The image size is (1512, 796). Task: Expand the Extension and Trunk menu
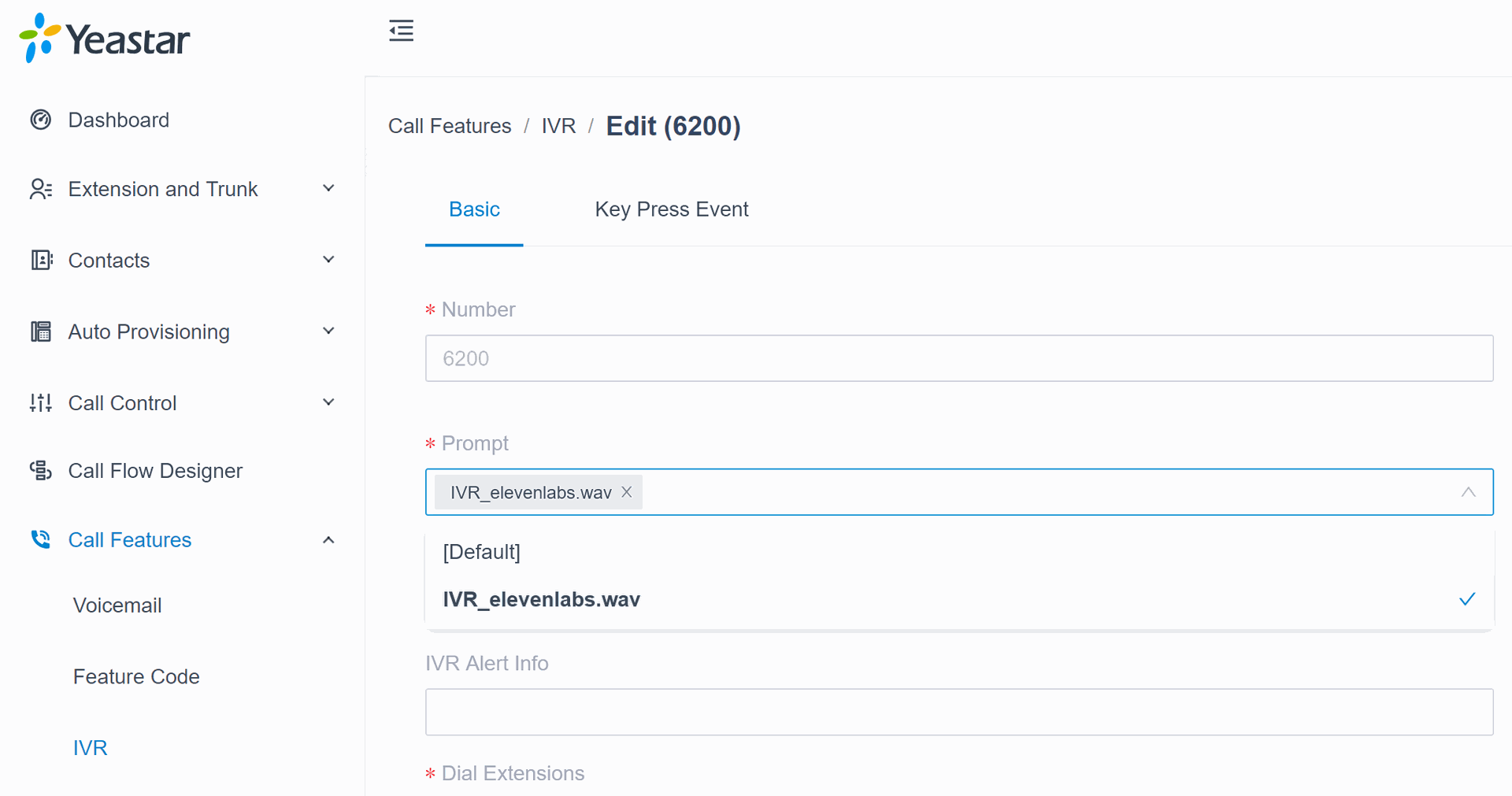tap(328, 189)
